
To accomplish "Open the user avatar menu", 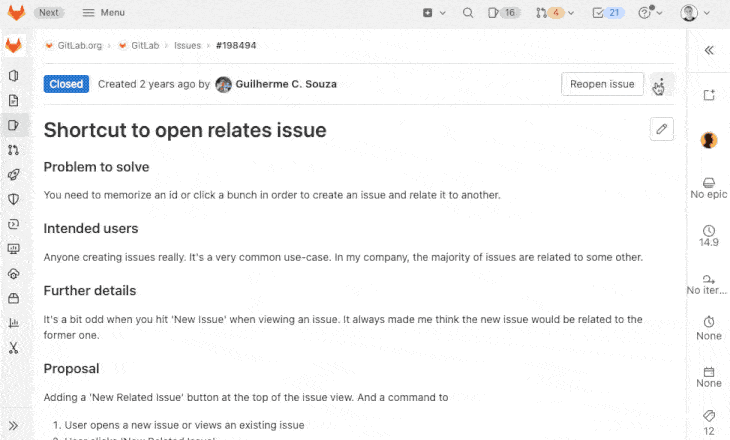I will point(695,13).
